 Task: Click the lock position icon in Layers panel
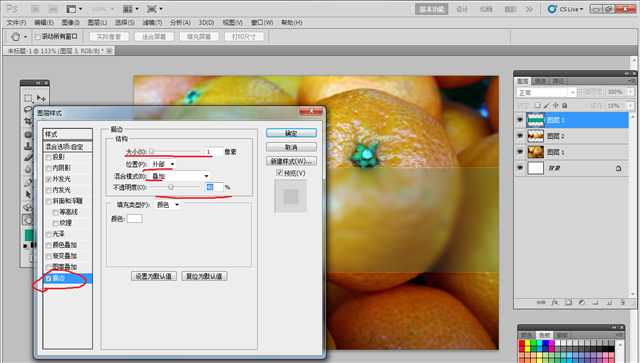556,105
